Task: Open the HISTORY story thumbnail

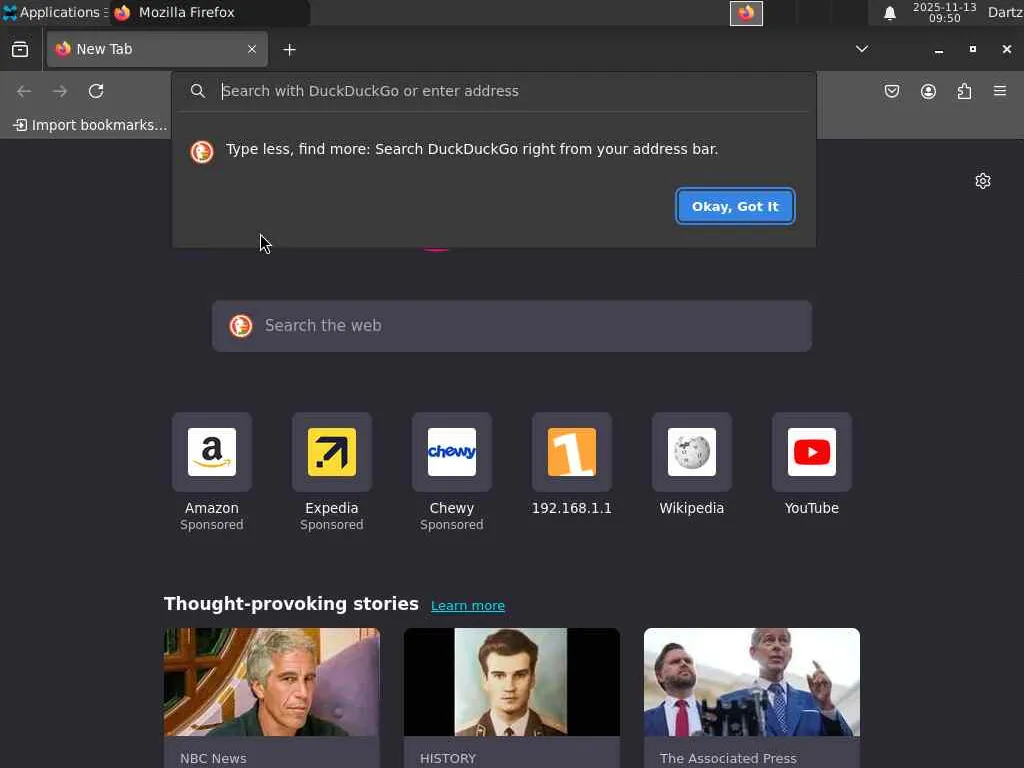Action: coord(512,682)
